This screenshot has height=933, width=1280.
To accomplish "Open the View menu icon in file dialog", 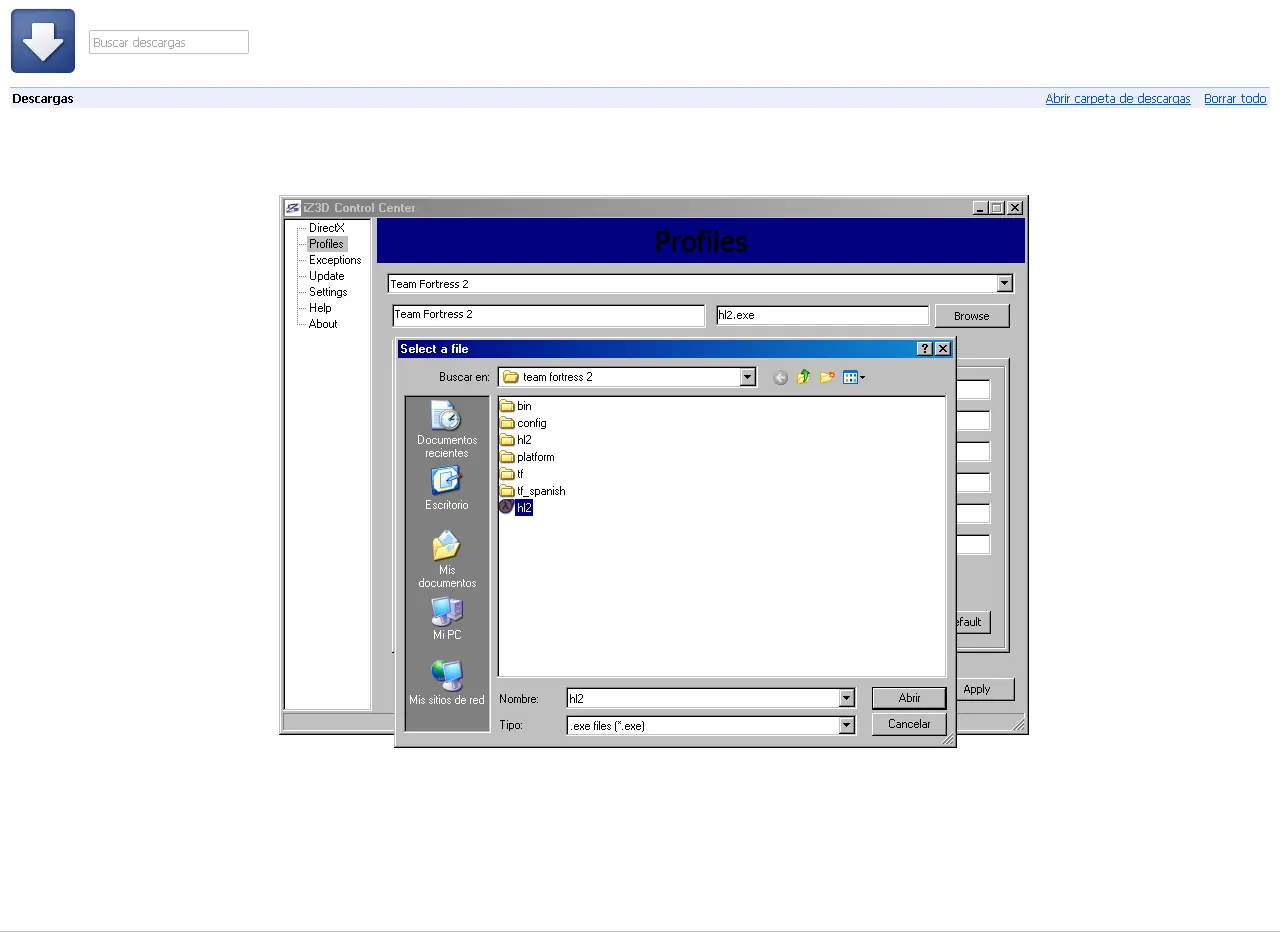I will [853, 377].
